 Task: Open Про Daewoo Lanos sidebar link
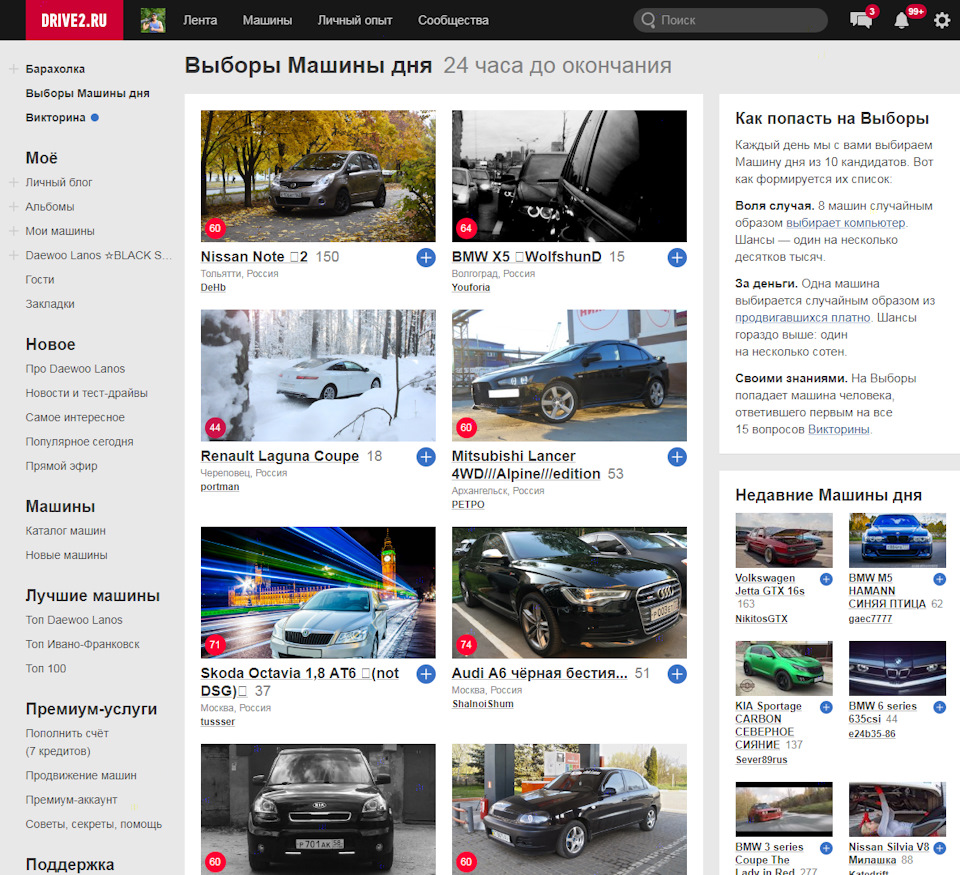75,369
